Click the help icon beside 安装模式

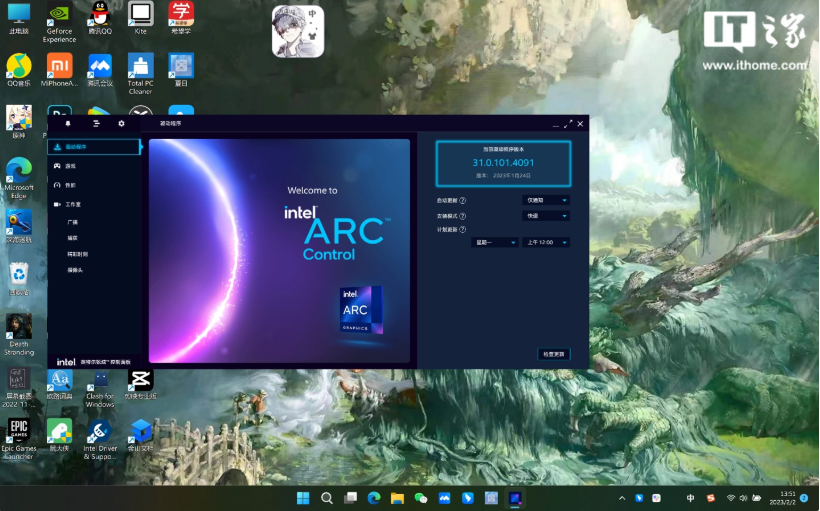(462, 215)
